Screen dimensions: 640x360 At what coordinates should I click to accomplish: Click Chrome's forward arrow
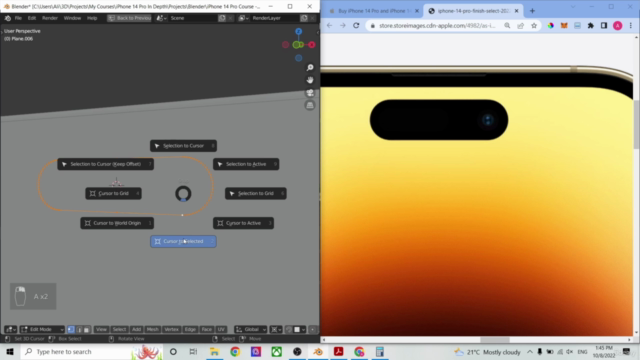343,25
